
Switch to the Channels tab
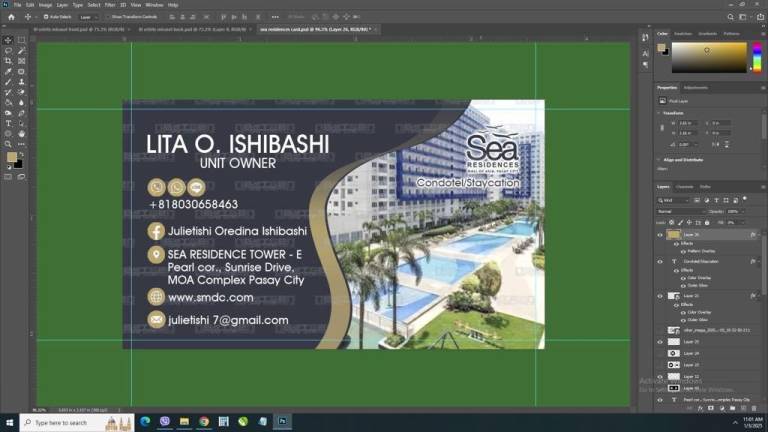pos(684,187)
